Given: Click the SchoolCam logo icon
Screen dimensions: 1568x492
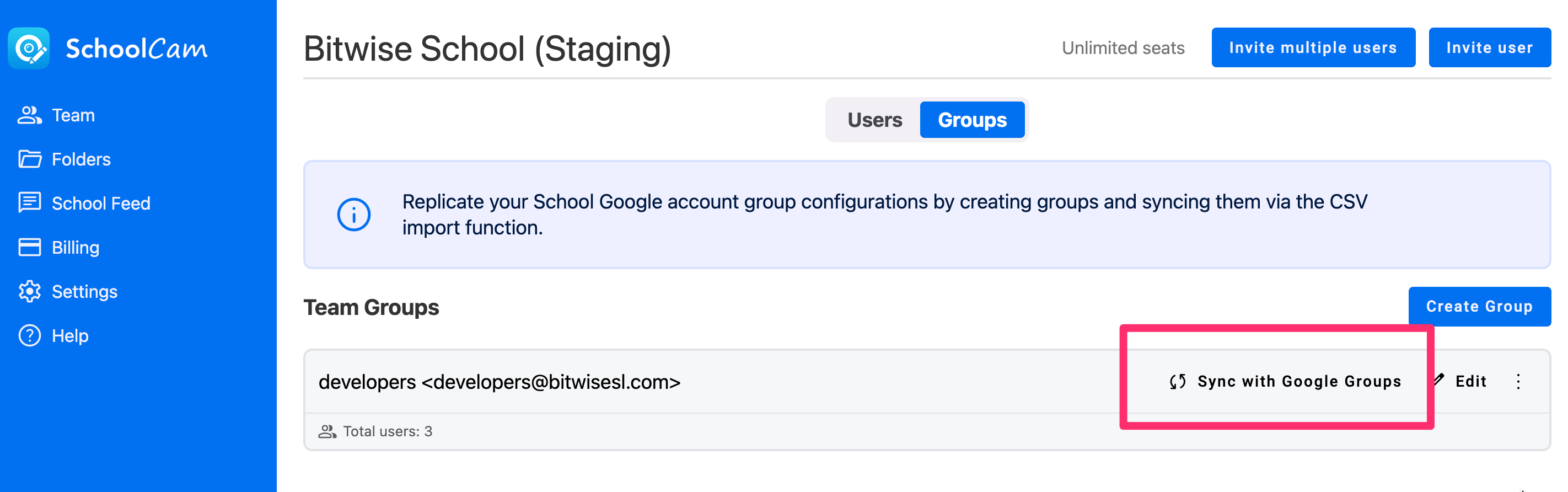Looking at the screenshot, I should (x=29, y=48).
